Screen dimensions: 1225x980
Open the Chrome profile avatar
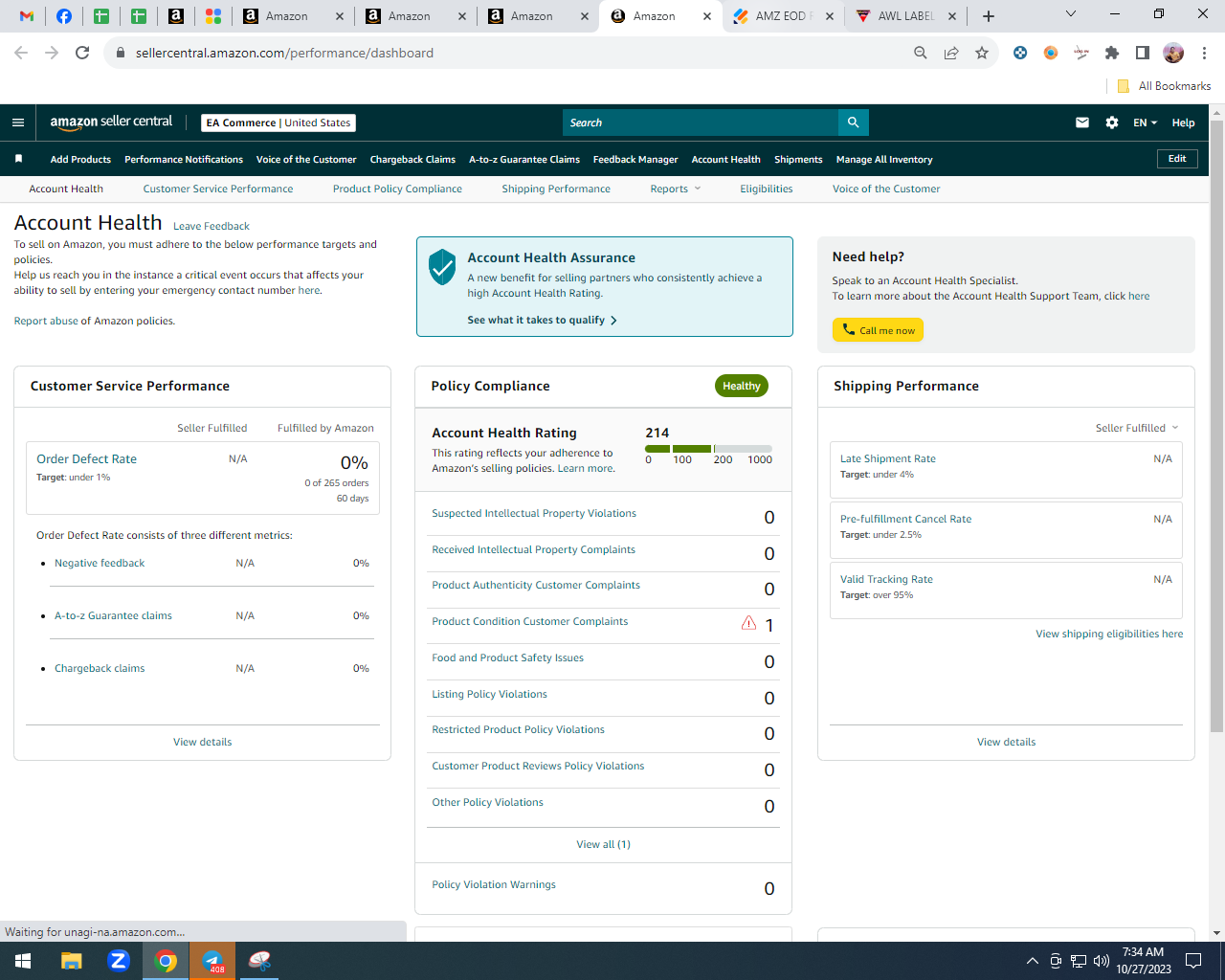pyautogui.click(x=1173, y=53)
